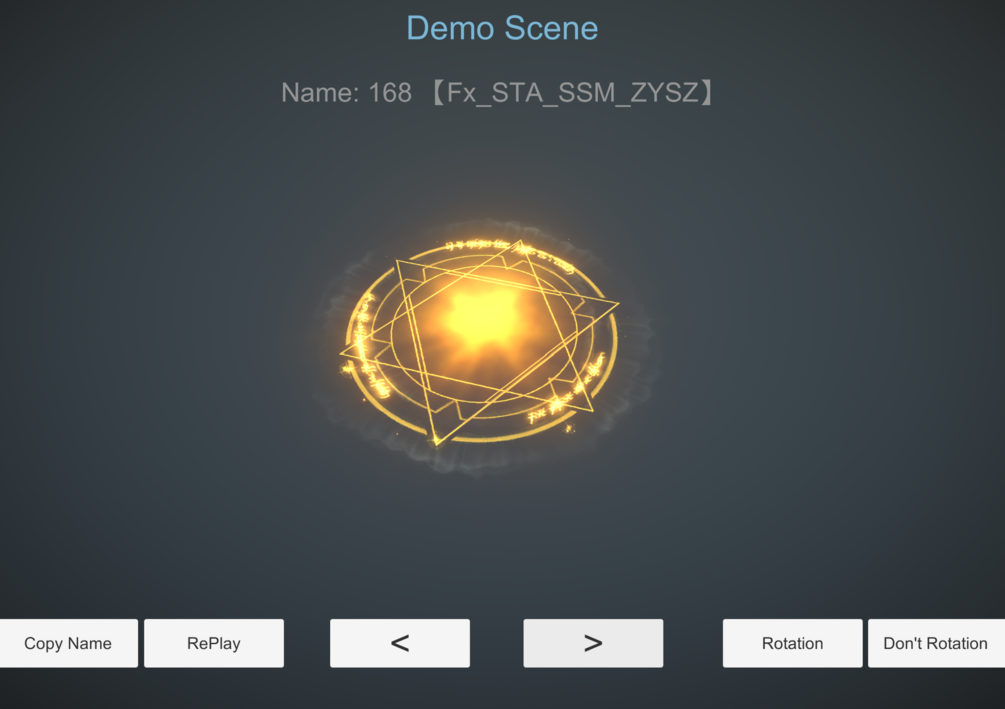1005x709 pixels.
Task: Stop spinning with Don't Rotation button
Action: point(936,643)
